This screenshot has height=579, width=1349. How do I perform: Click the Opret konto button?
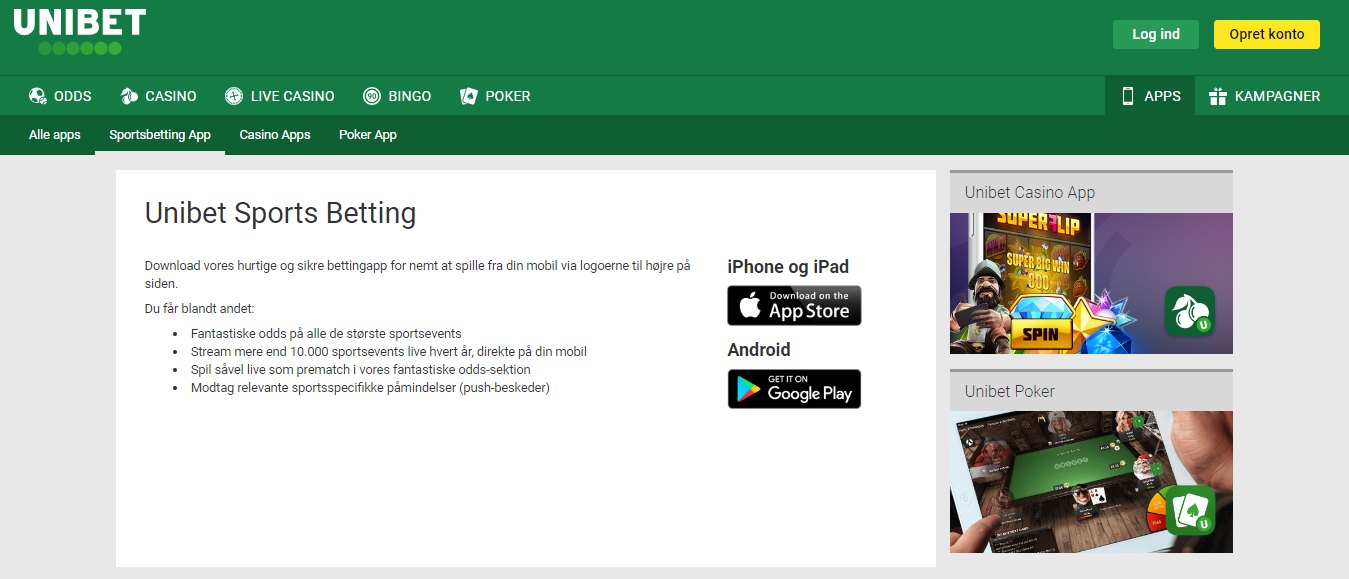pos(1267,34)
